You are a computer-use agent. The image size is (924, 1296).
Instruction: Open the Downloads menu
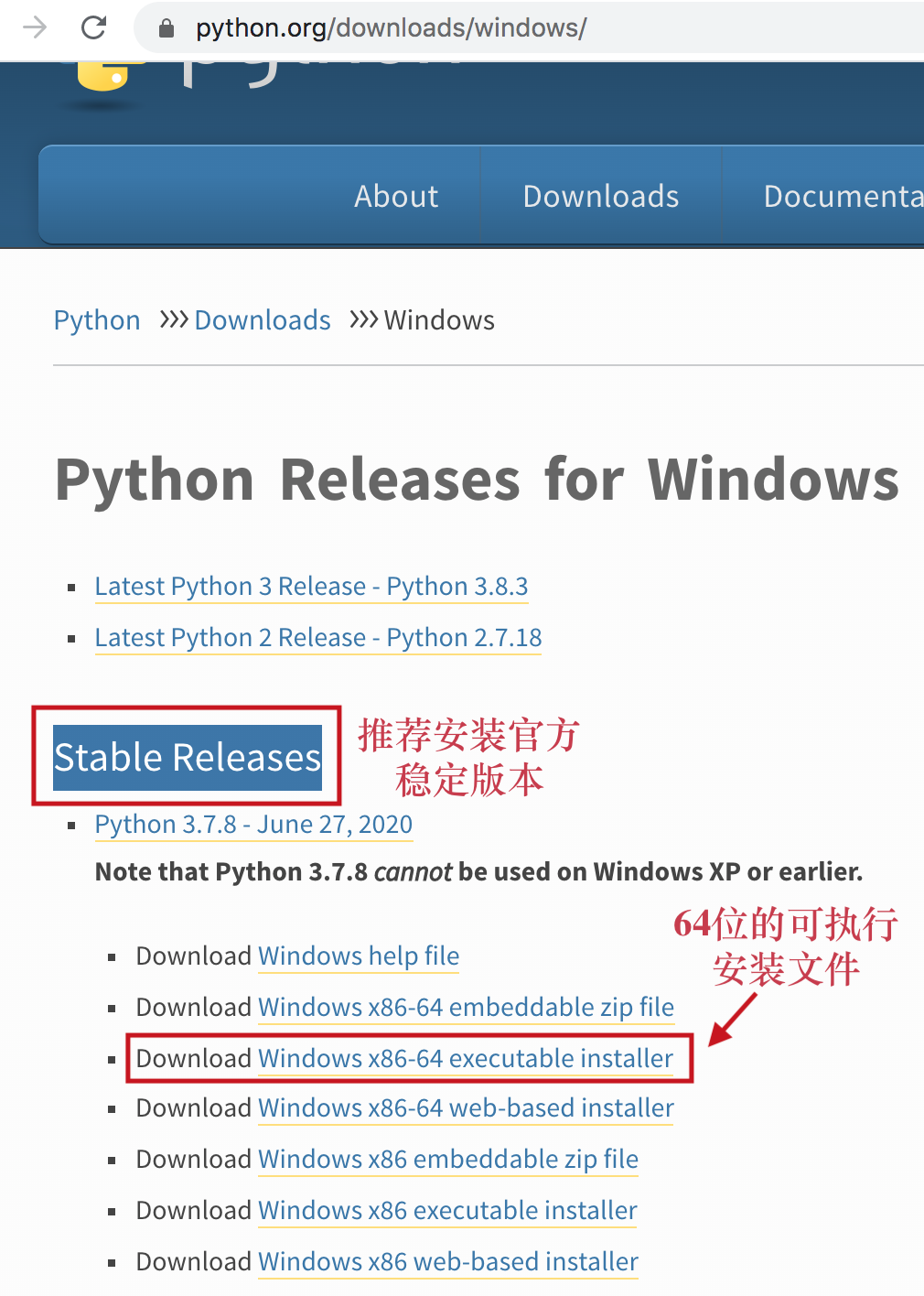600,196
